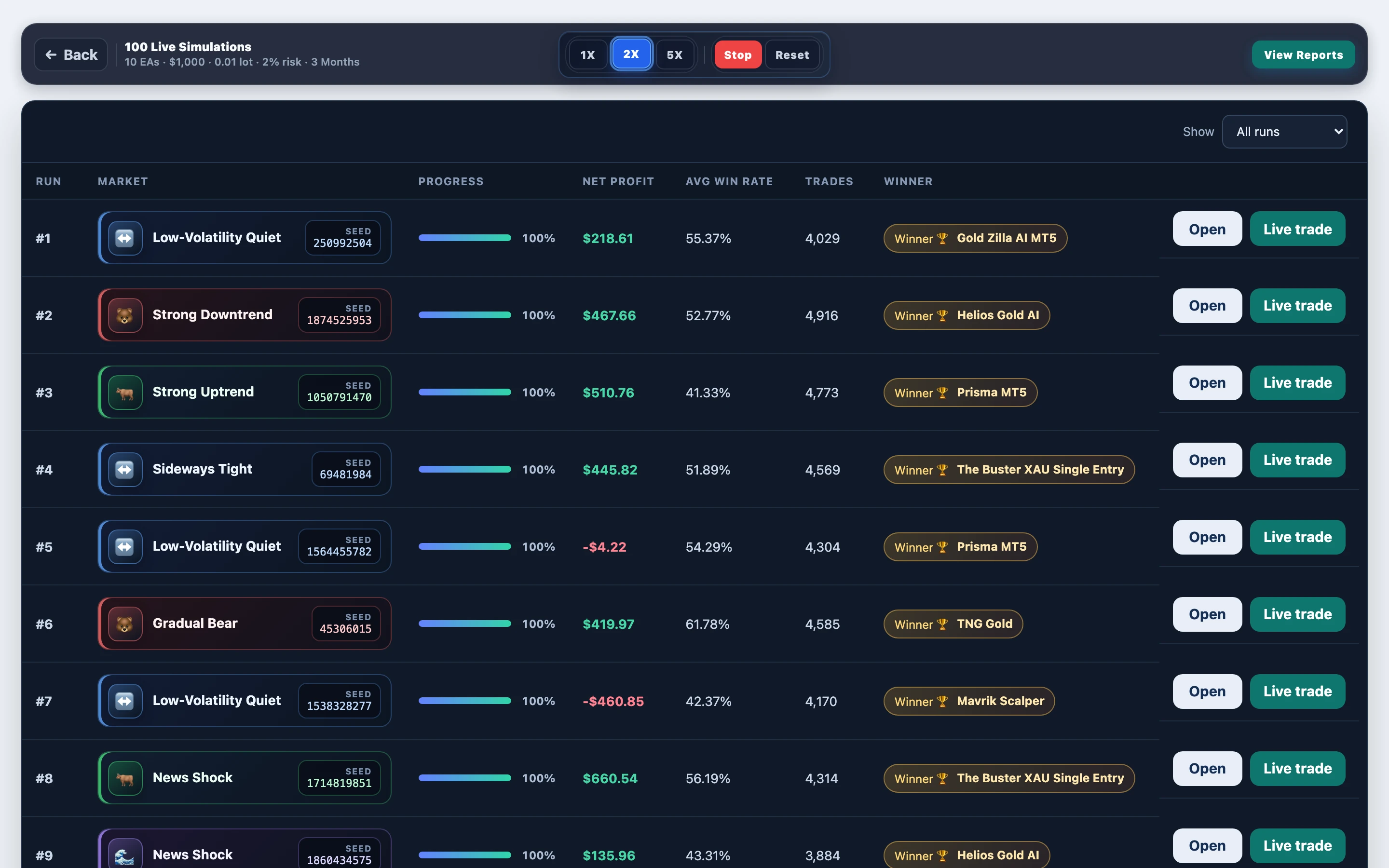Click the market icon in run #7
1389x868 pixels.
tap(124, 701)
